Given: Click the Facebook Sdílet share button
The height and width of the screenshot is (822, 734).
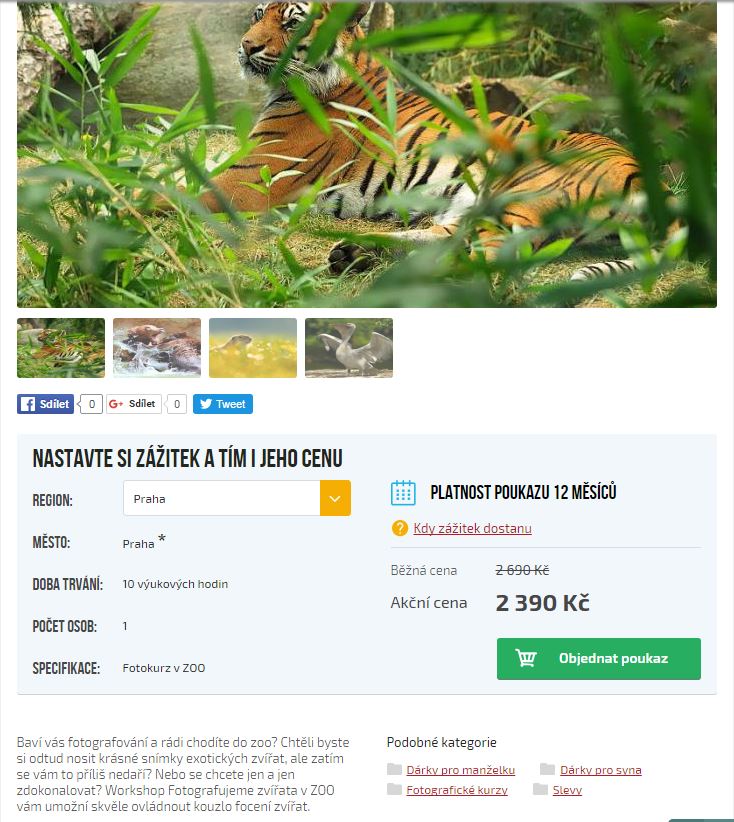Looking at the screenshot, I should click(x=45, y=404).
